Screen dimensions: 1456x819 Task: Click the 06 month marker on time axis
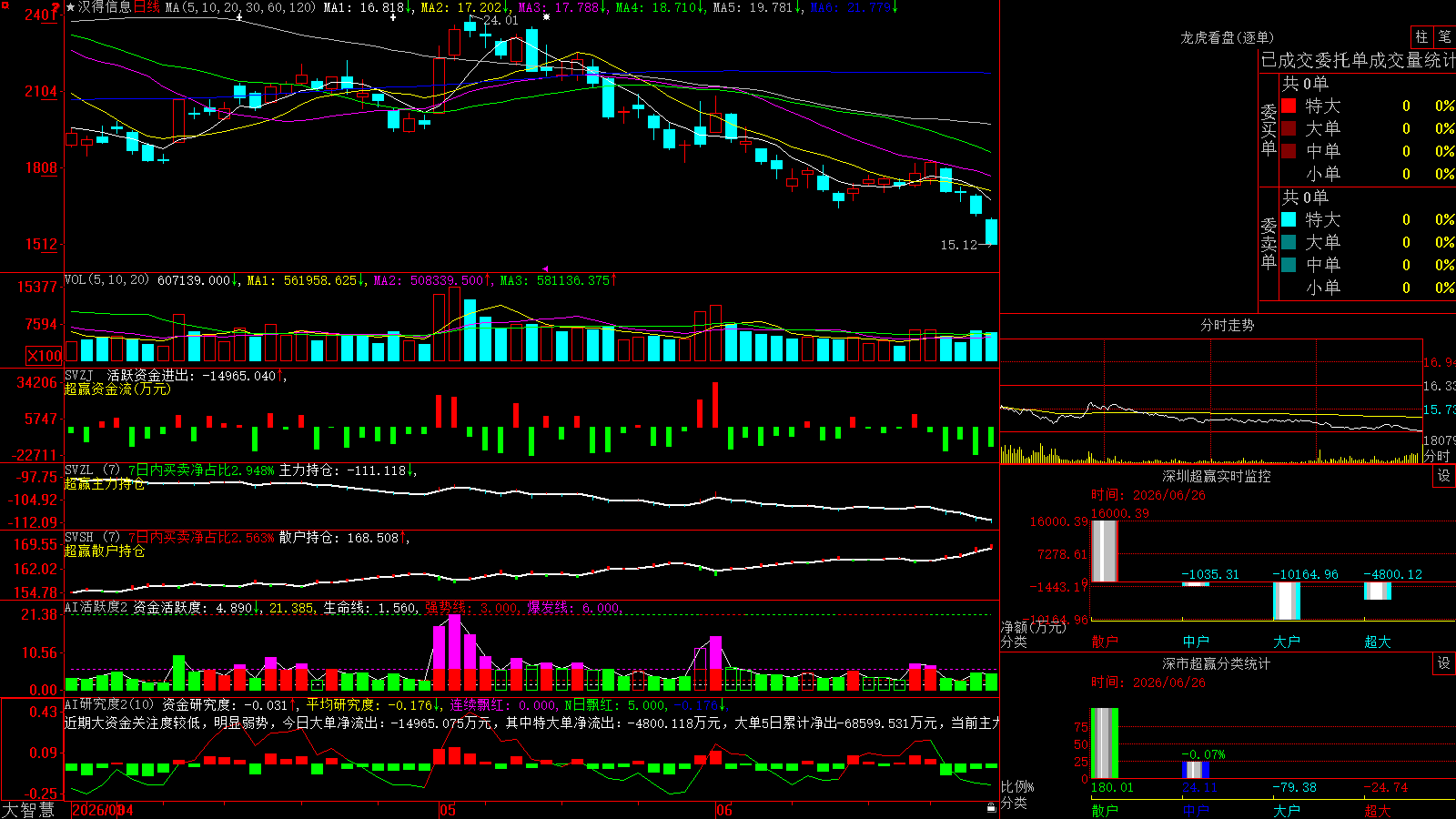pos(724,810)
